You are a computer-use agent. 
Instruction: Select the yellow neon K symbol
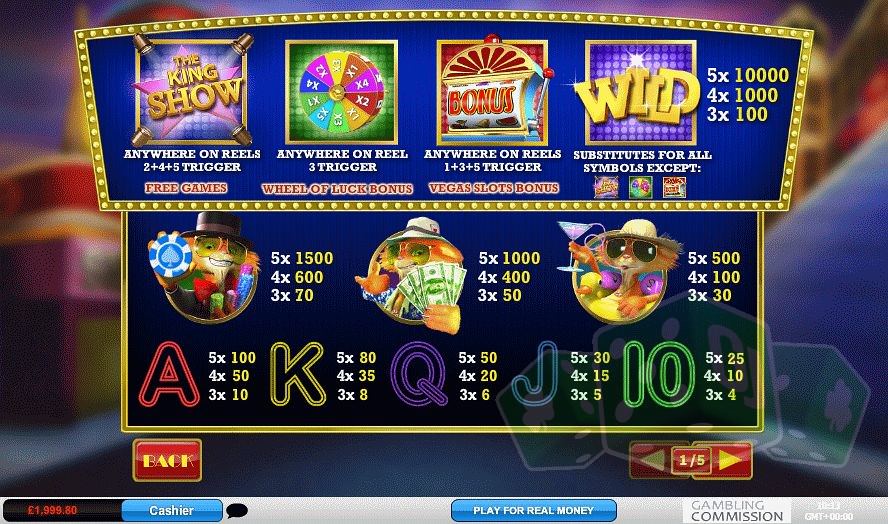coord(297,374)
